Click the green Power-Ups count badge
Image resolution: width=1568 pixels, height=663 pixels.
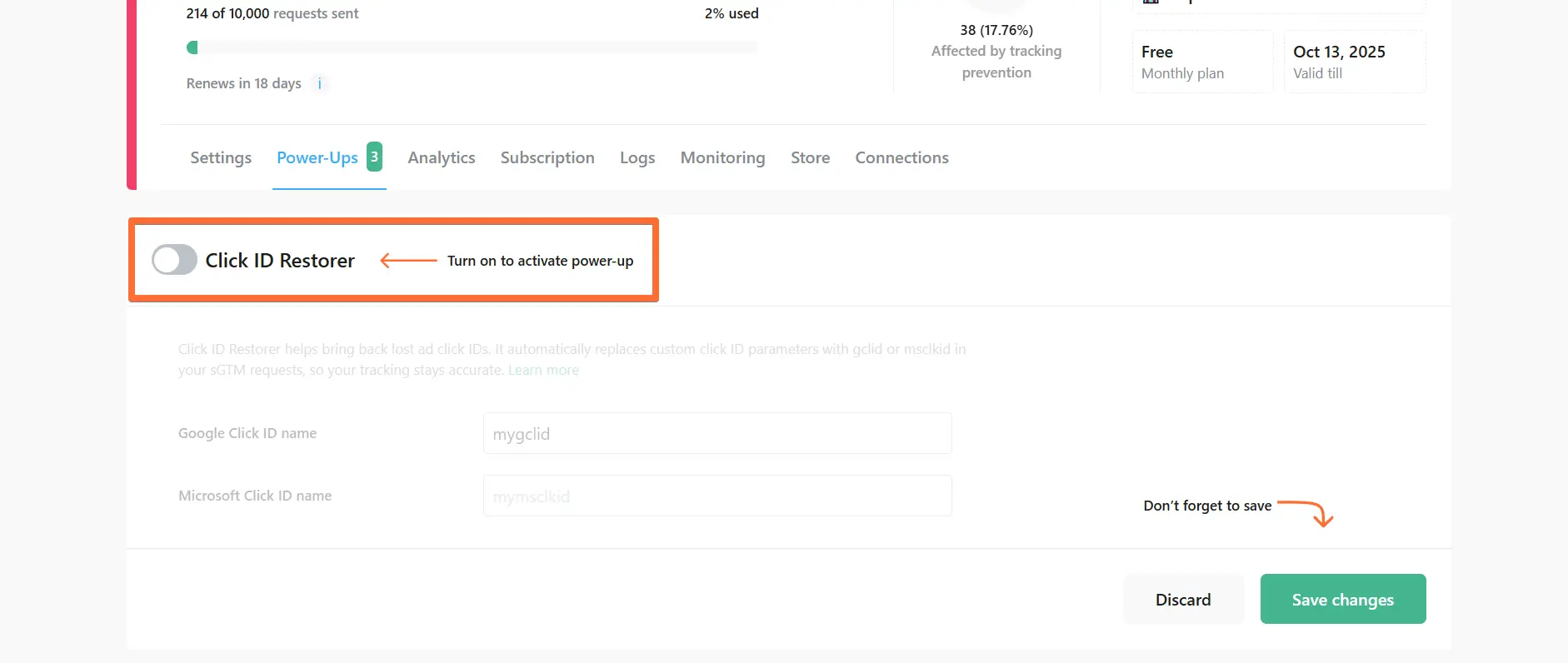(x=375, y=157)
